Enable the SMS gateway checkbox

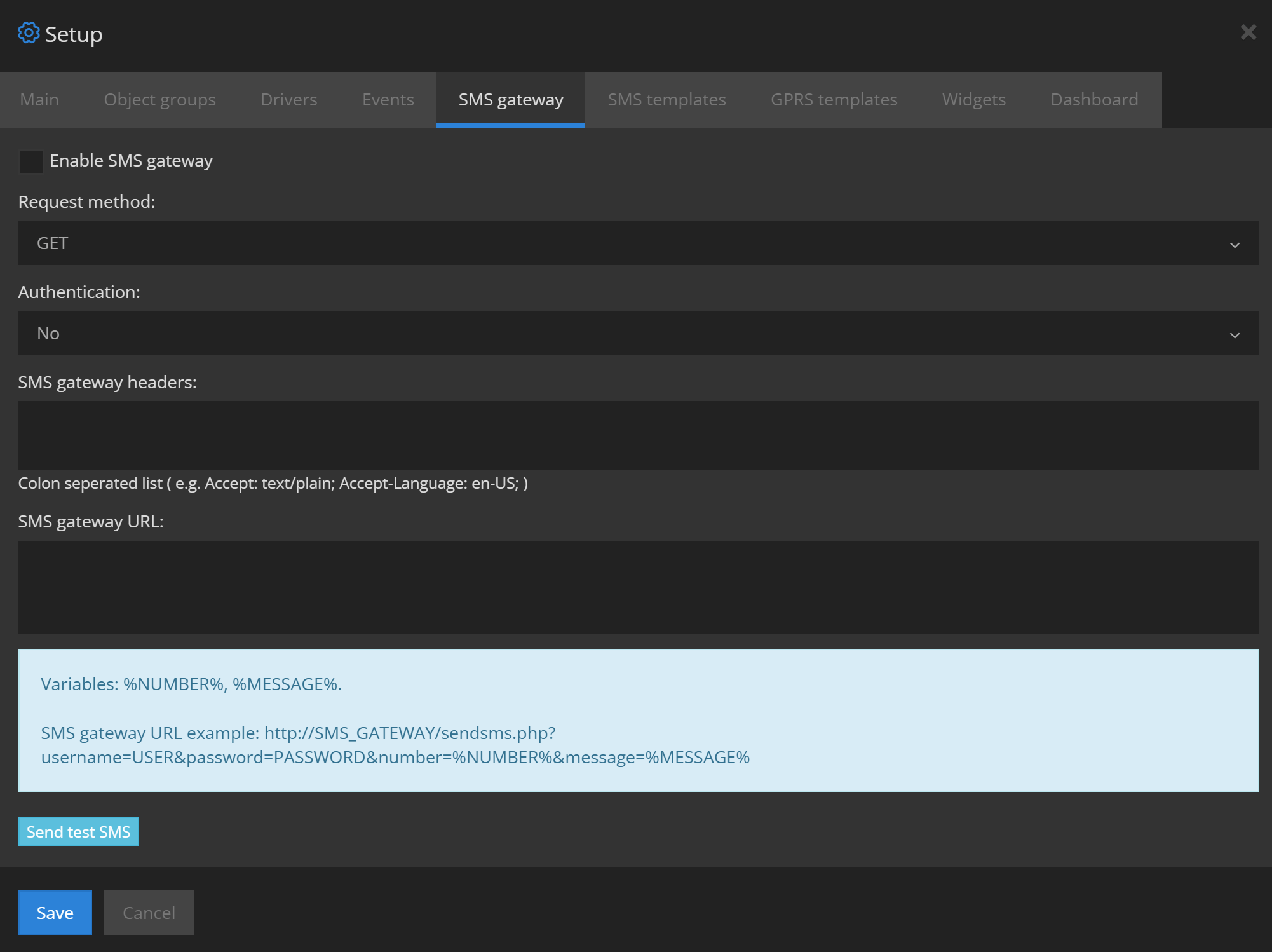tap(30, 161)
